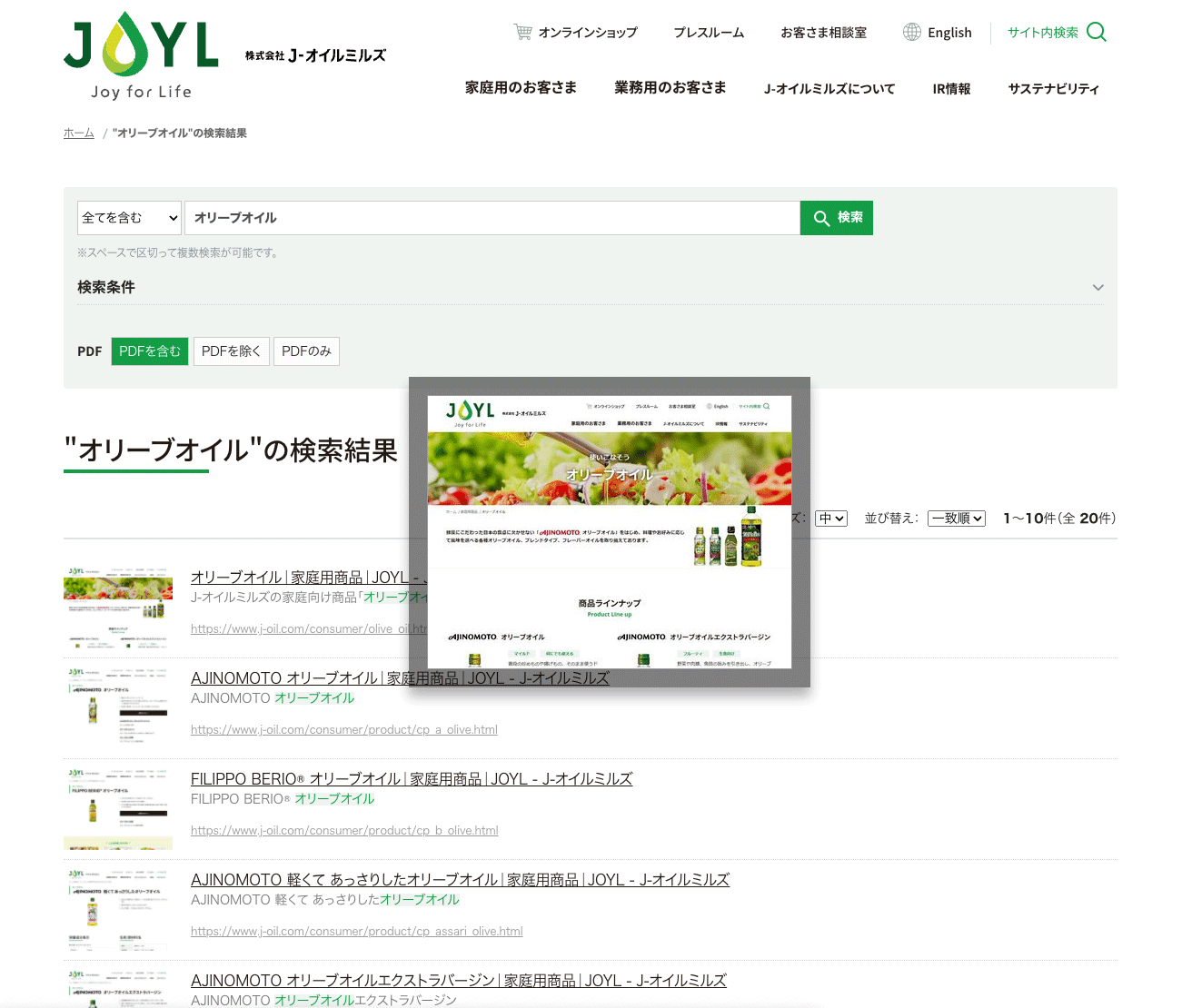Open サイト内検索 in the header
The width and height of the screenshot is (1182, 1008).
pos(1043,33)
